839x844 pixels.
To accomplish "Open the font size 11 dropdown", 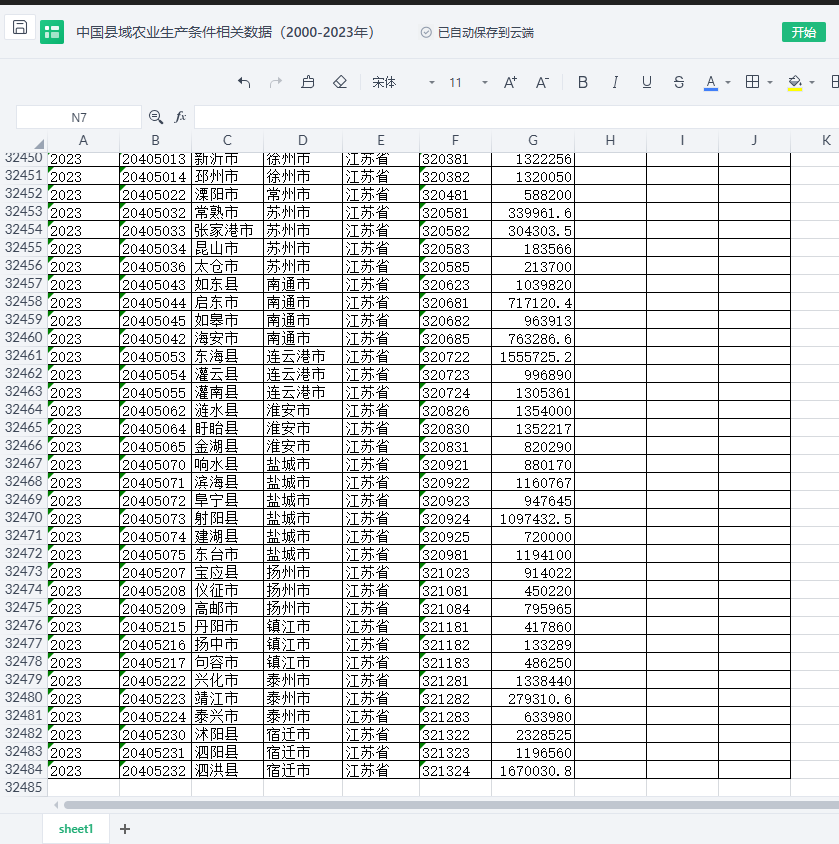I will coord(468,82).
